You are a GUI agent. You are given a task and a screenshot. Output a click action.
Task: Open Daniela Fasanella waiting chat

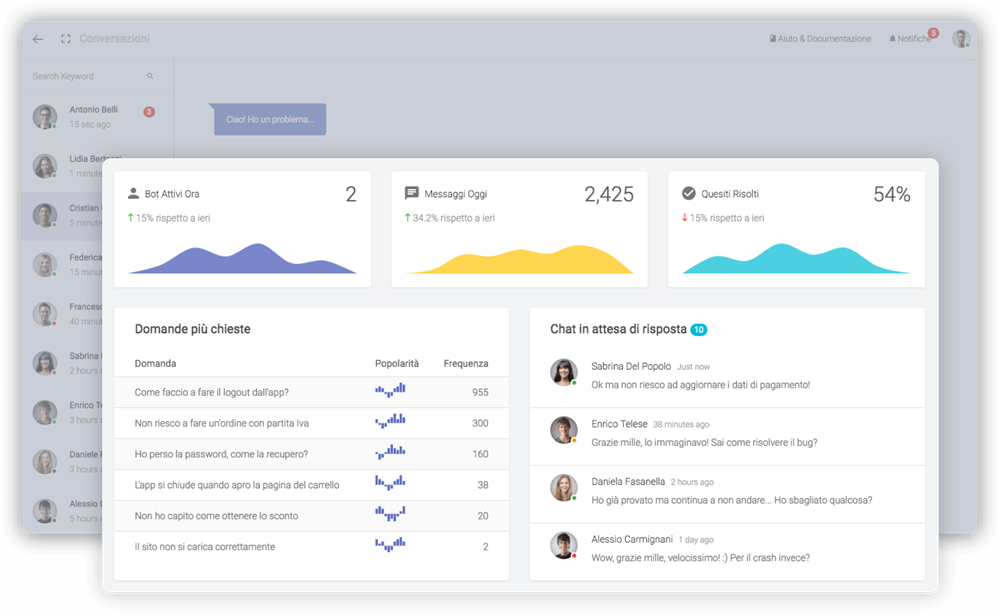click(727, 494)
